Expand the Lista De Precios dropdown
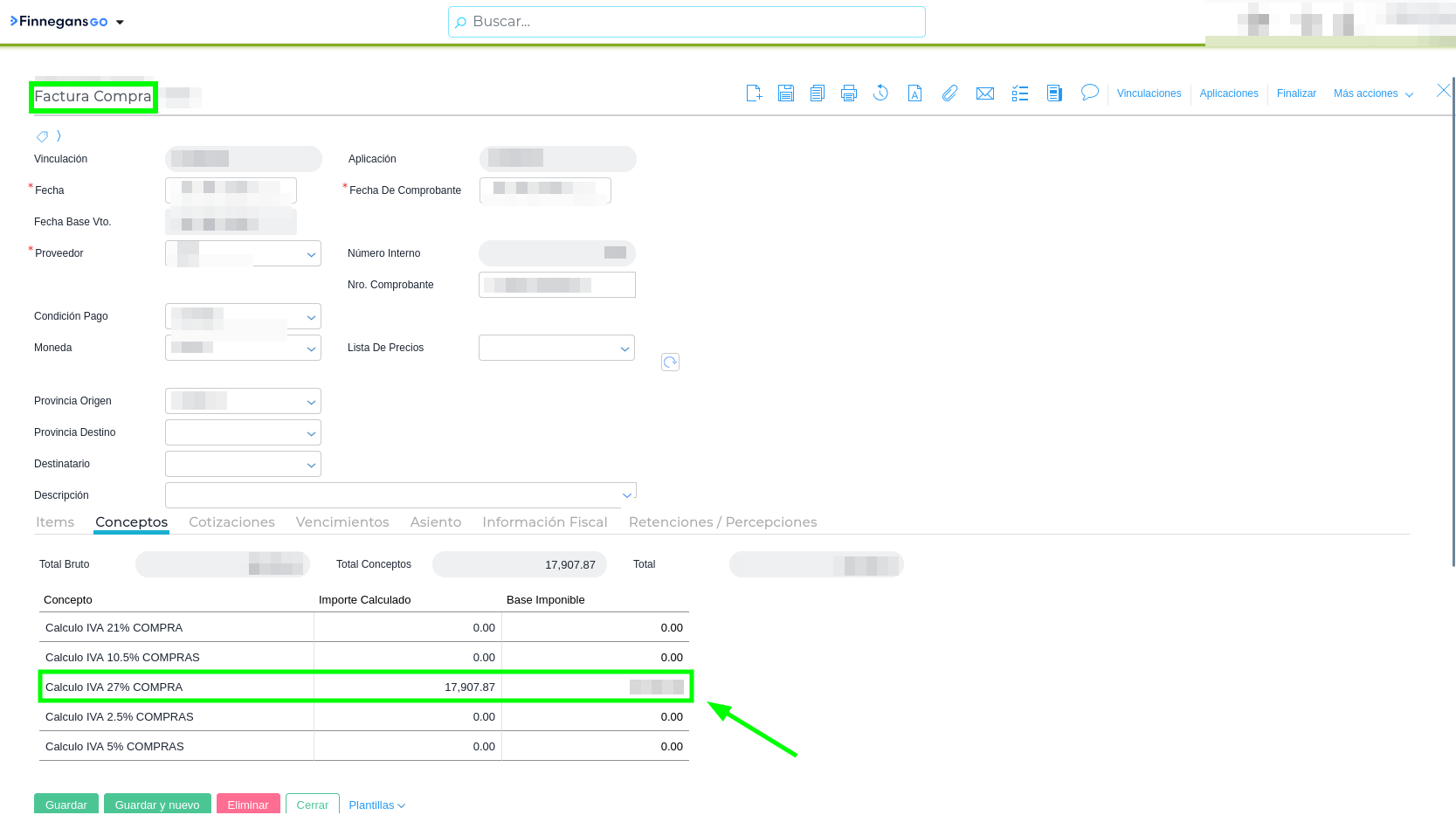 tap(624, 349)
